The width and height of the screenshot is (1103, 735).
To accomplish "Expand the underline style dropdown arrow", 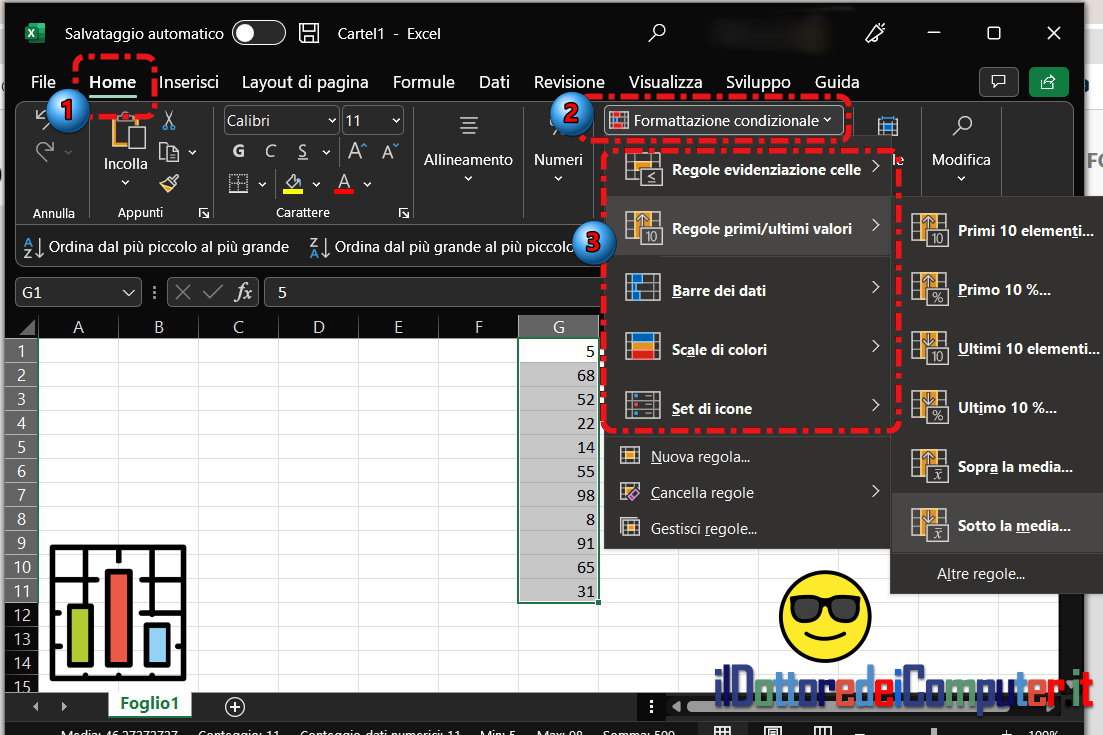I will pos(326,152).
